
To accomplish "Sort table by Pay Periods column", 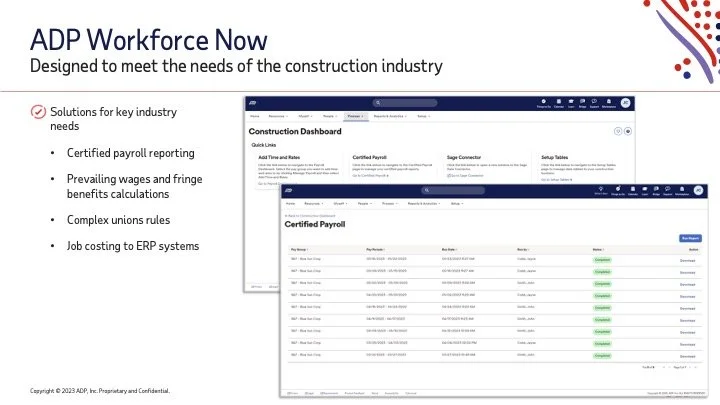I will tap(376, 250).
